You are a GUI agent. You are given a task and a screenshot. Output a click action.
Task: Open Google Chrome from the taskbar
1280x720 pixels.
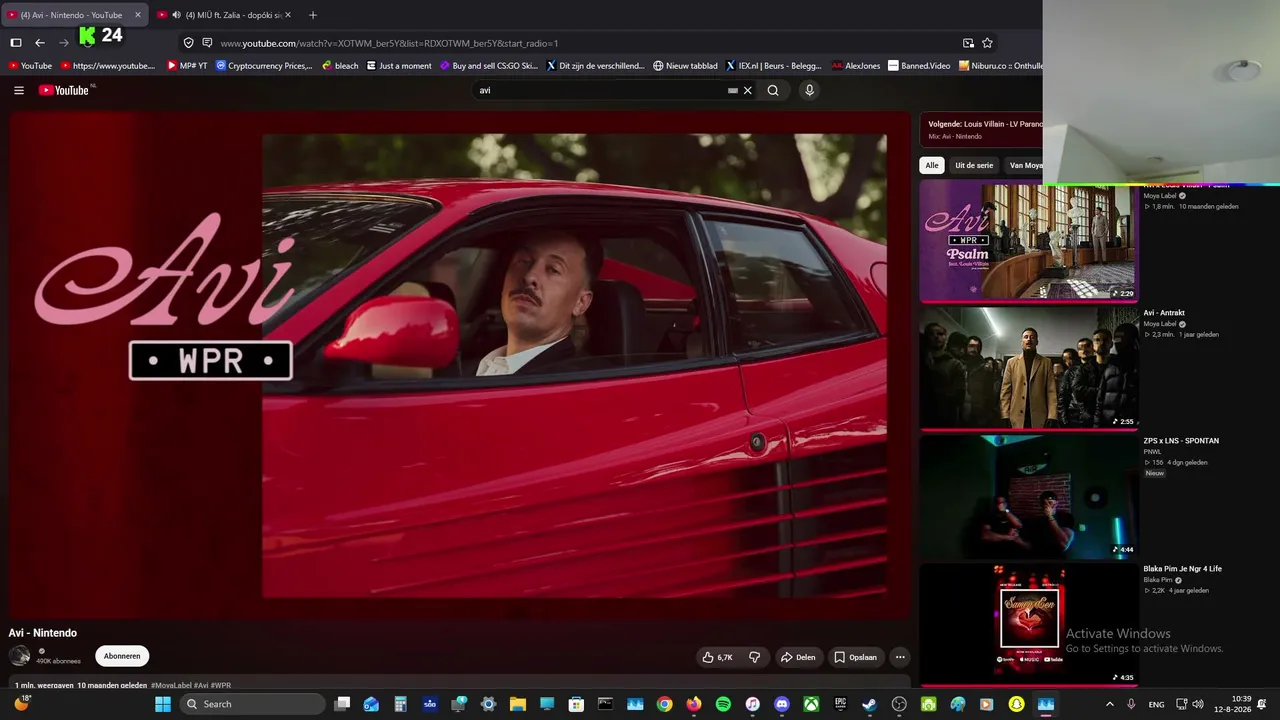coord(664,704)
